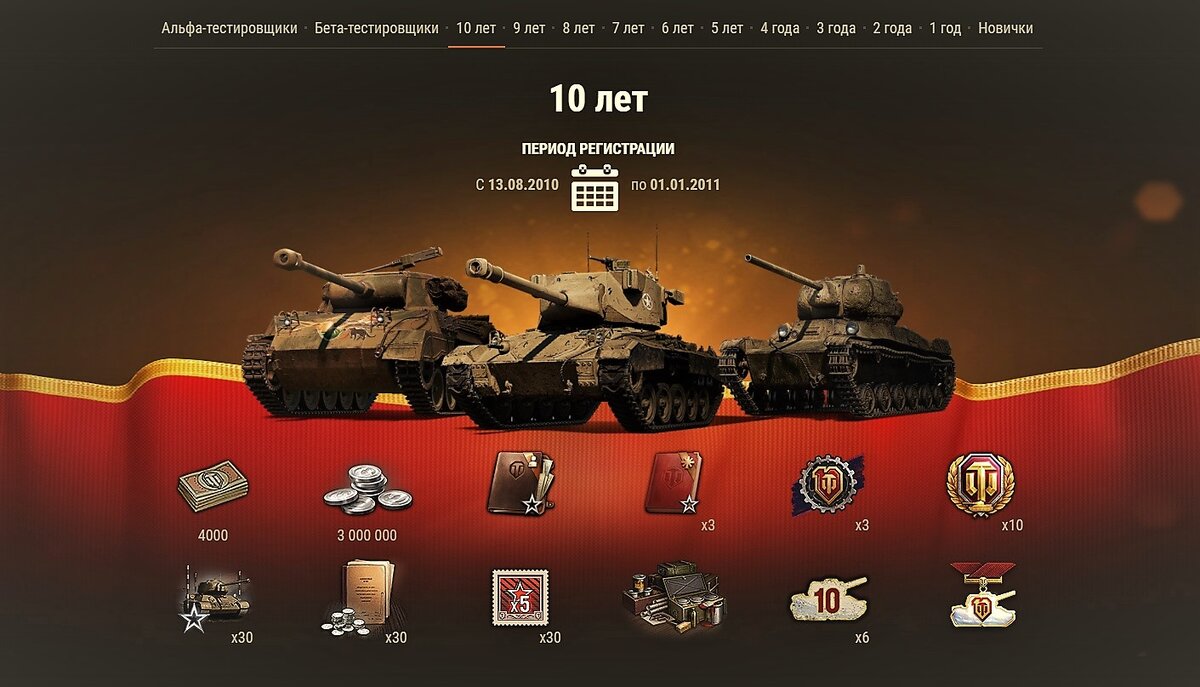Screen dimensions: 1200x687
Task: Switch to the Альфа-тестировщики tab
Action: click(229, 28)
